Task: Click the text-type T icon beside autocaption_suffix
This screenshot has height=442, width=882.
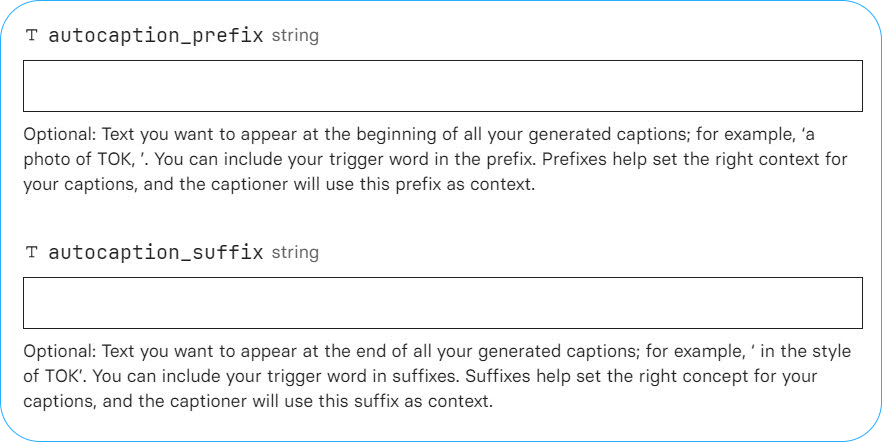Action: click(x=32, y=253)
